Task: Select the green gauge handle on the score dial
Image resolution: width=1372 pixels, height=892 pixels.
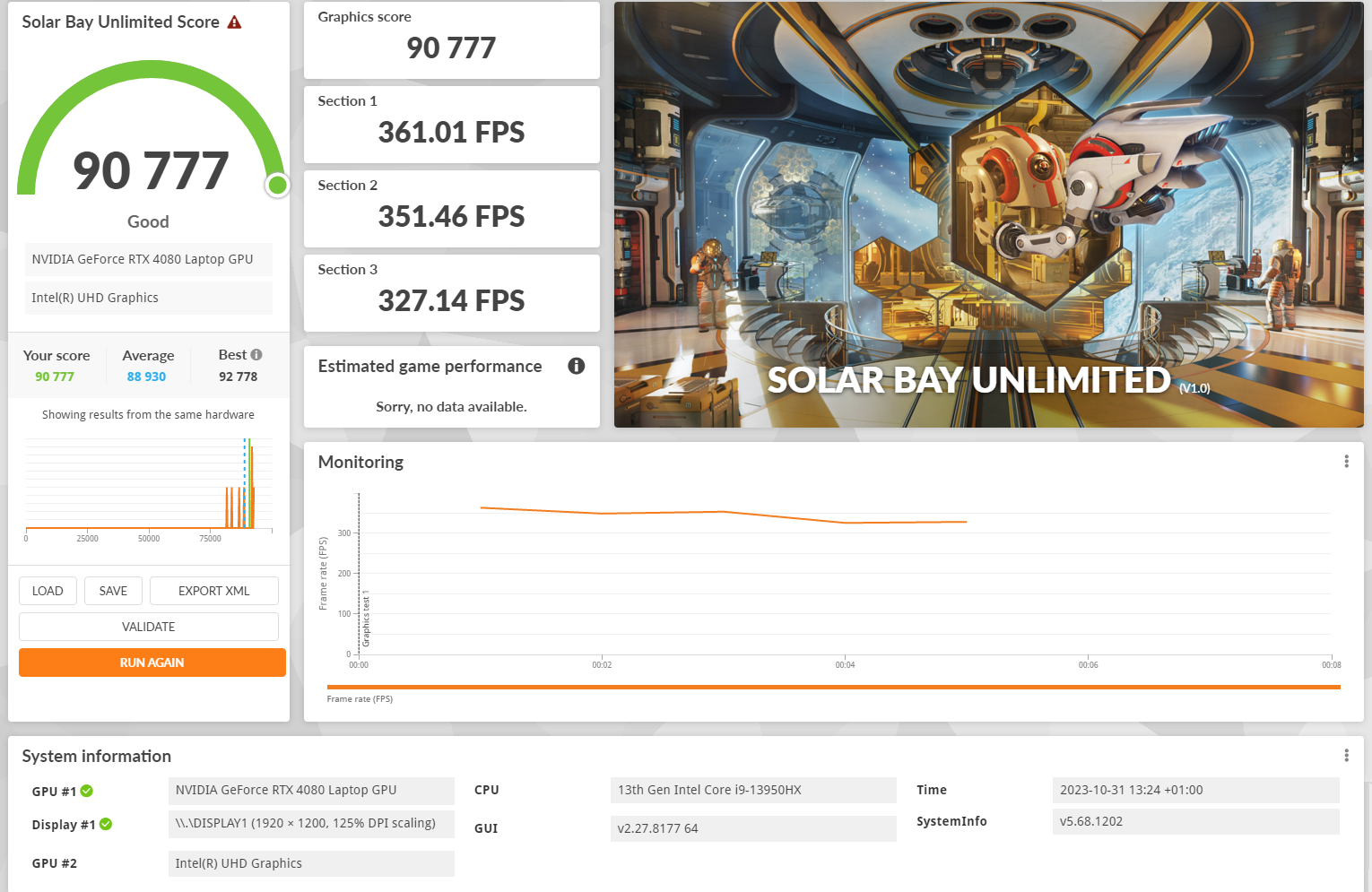Action: (277, 186)
